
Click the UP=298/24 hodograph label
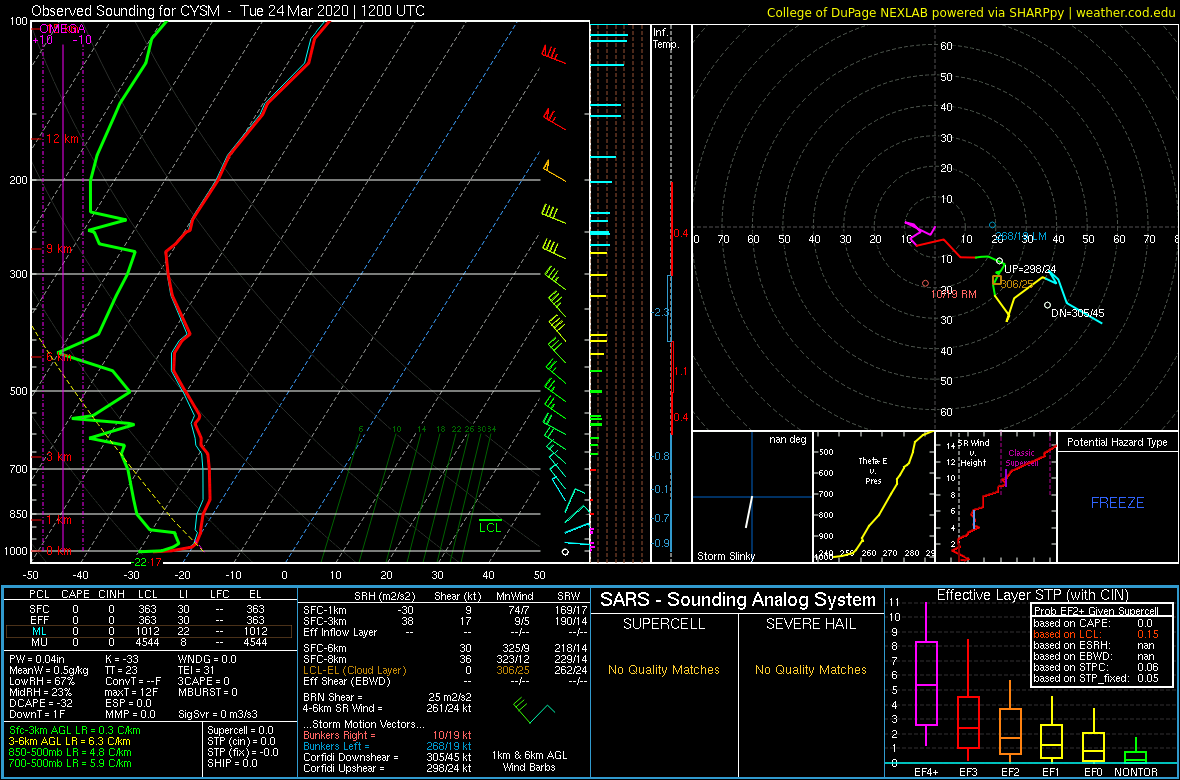click(1029, 269)
